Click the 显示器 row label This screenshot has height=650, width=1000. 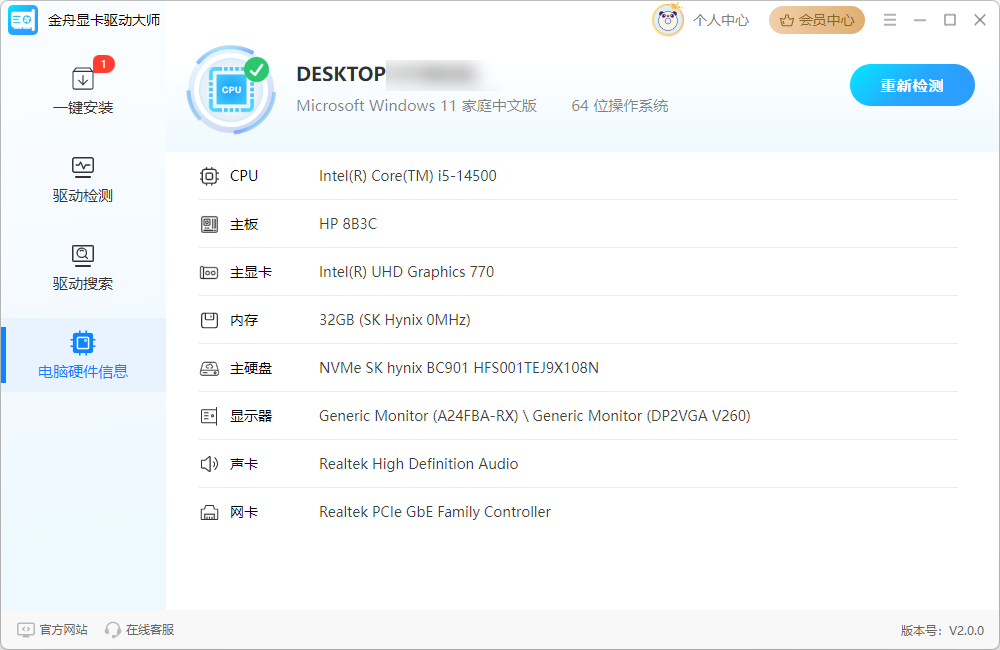coord(251,417)
